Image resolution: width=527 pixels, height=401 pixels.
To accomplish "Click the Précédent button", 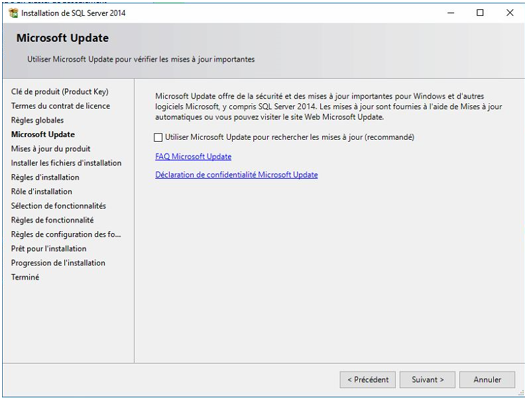I will click(368, 379).
